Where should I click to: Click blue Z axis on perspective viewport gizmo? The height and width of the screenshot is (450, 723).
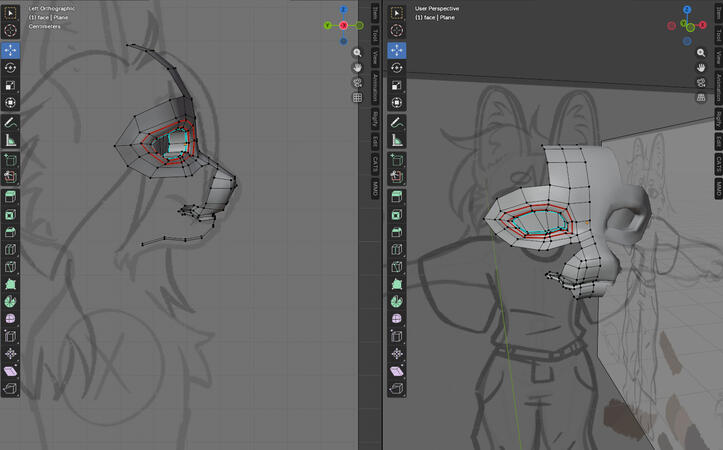coord(687,9)
